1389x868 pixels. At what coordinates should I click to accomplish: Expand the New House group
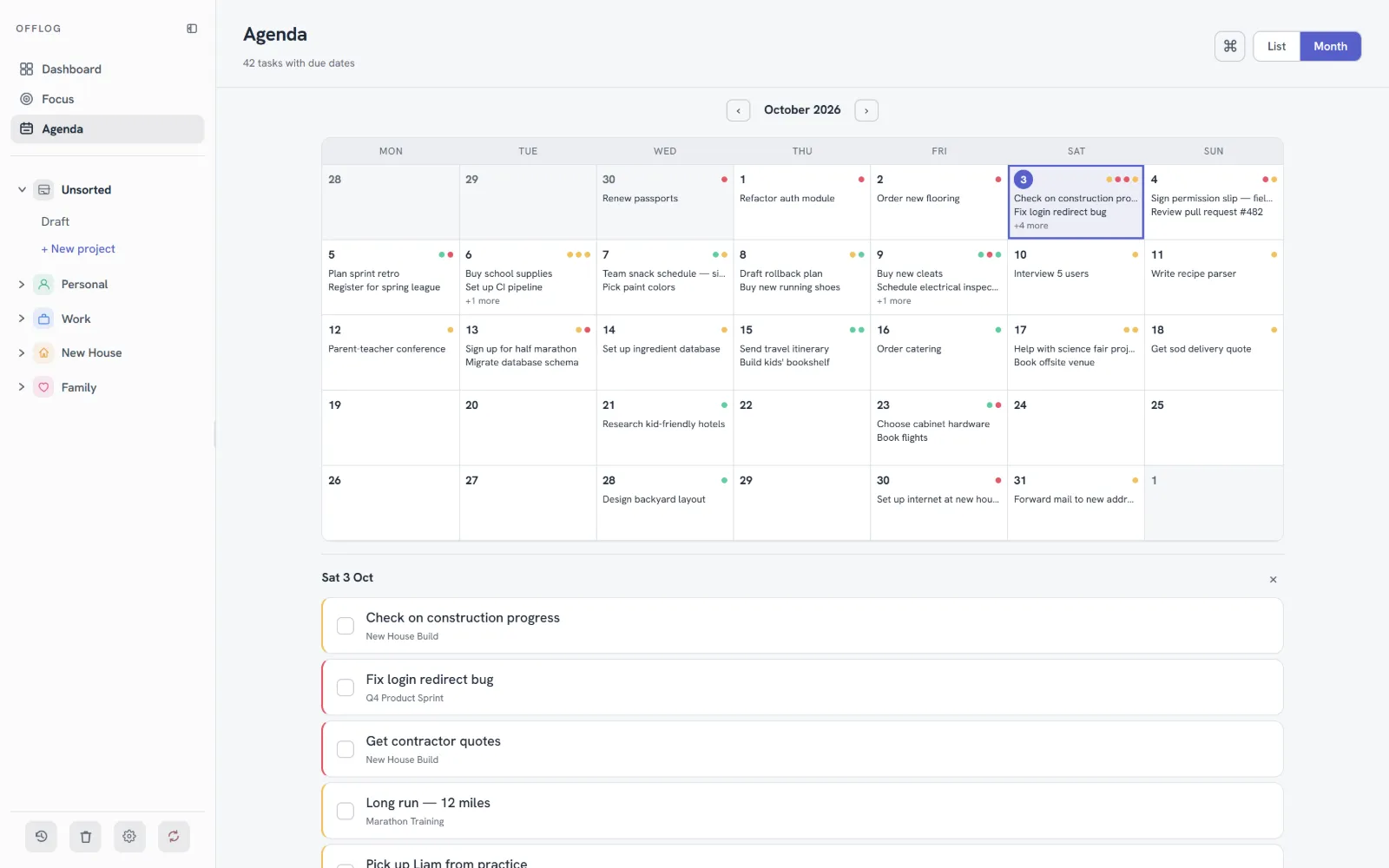22,352
